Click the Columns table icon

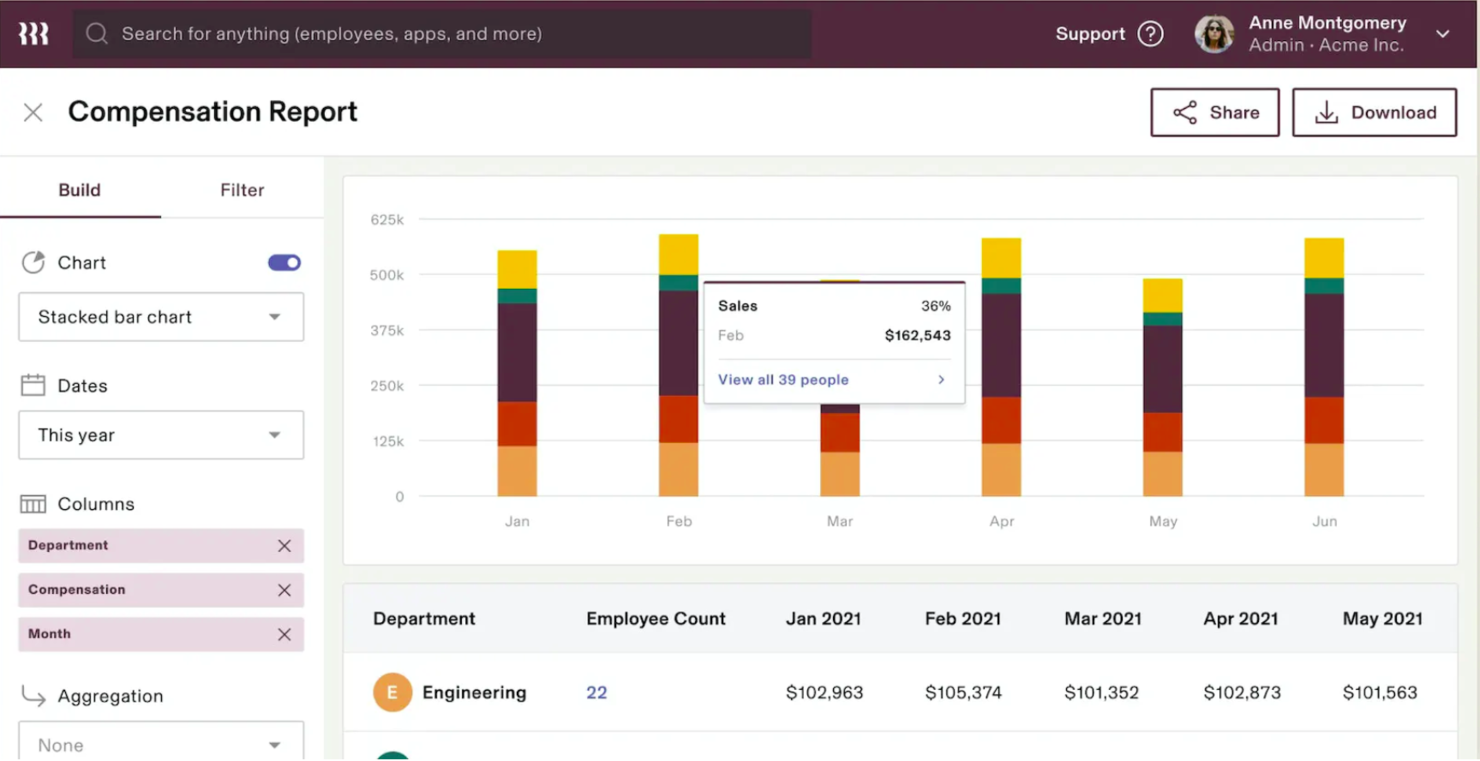pos(33,504)
